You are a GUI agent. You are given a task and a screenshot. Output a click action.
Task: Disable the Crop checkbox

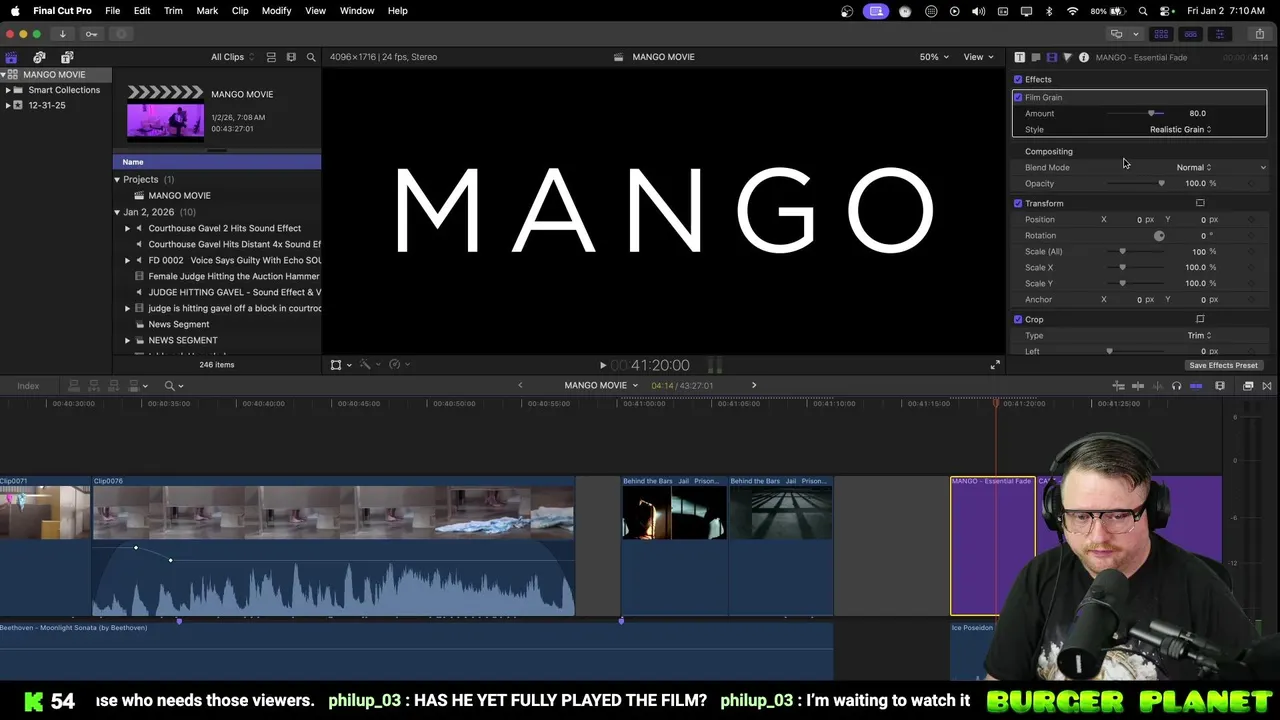point(1018,319)
